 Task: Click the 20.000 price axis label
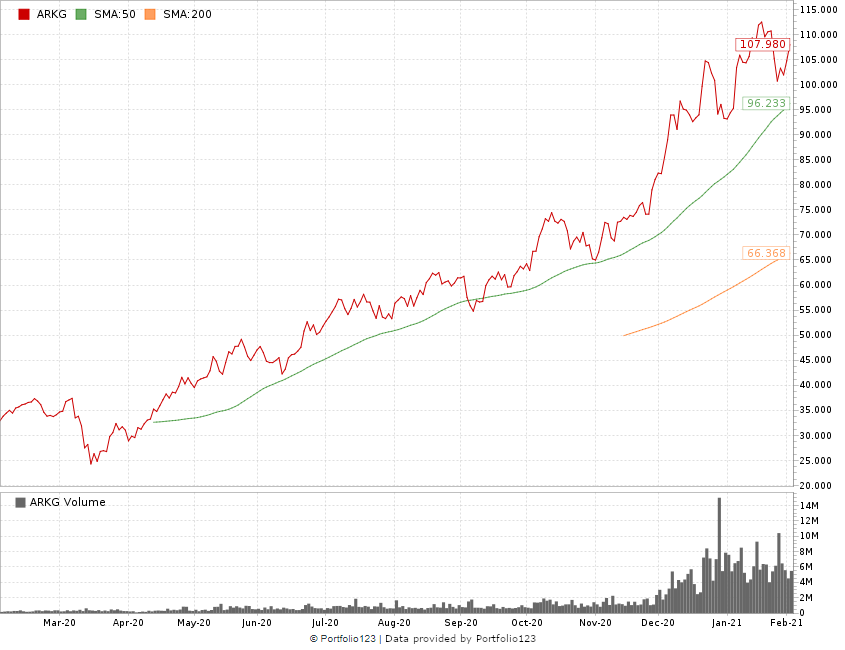point(816,486)
